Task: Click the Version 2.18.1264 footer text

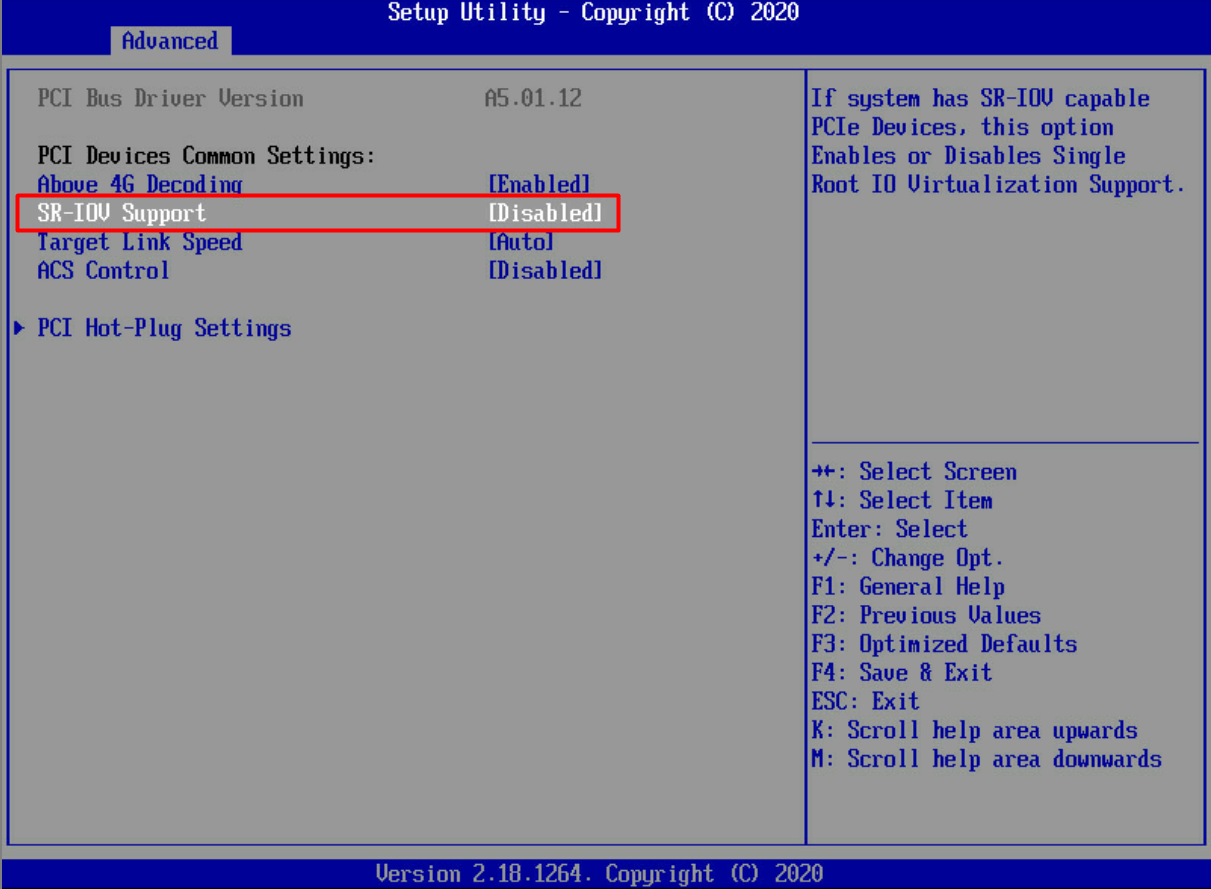Action: [599, 874]
